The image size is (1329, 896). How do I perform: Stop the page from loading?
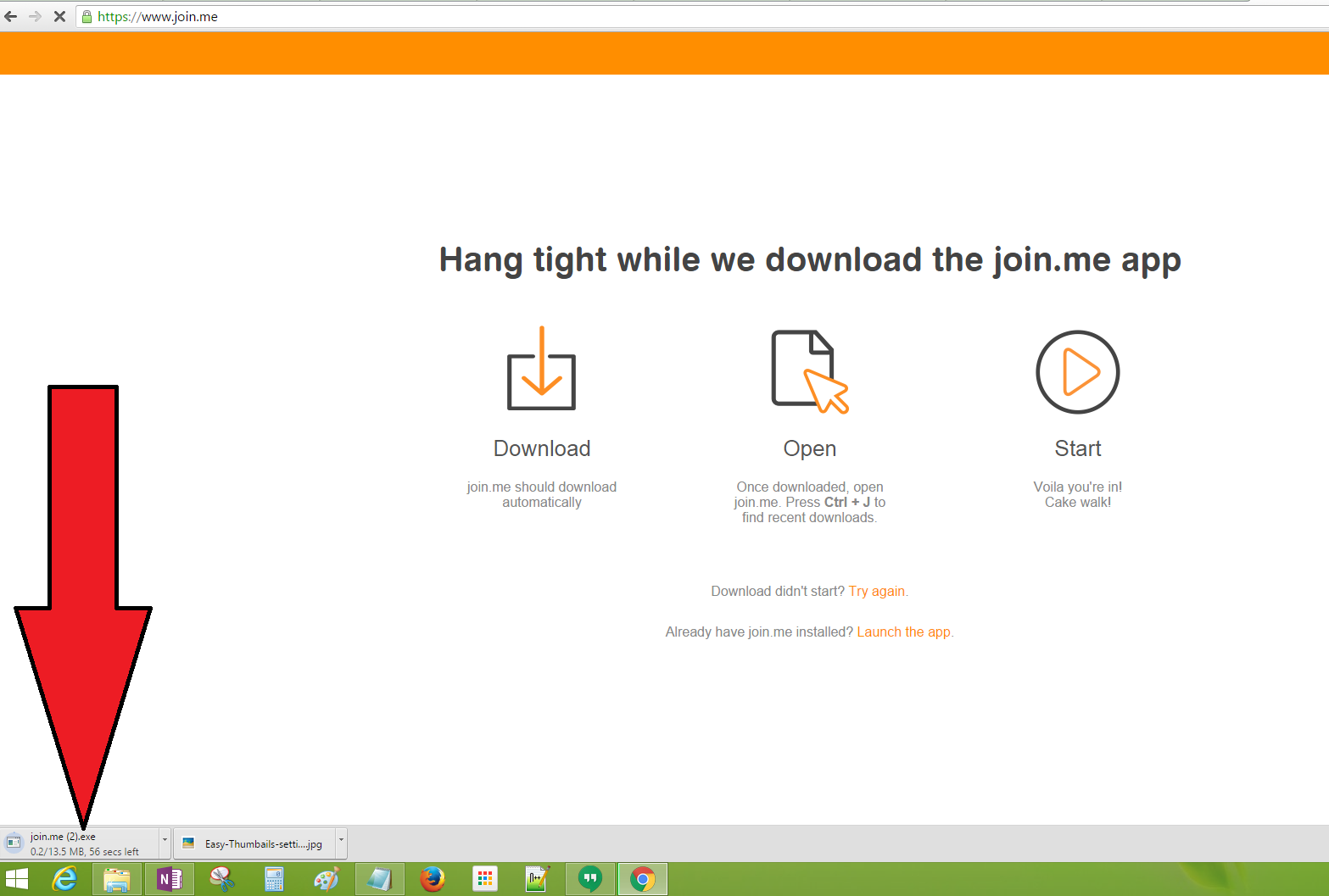(x=59, y=16)
